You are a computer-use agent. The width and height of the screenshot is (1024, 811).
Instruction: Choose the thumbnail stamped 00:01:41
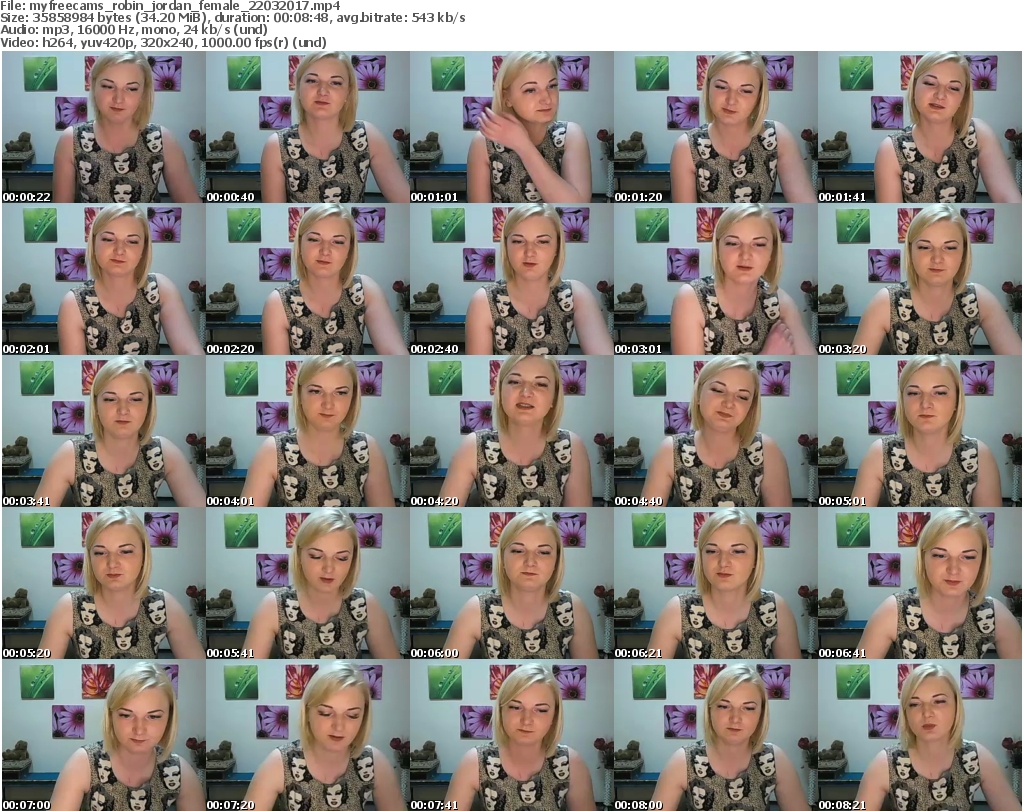920,127
